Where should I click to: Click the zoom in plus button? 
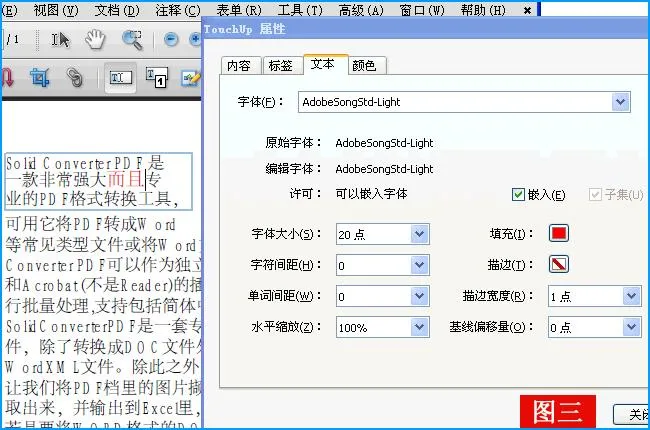pos(195,40)
